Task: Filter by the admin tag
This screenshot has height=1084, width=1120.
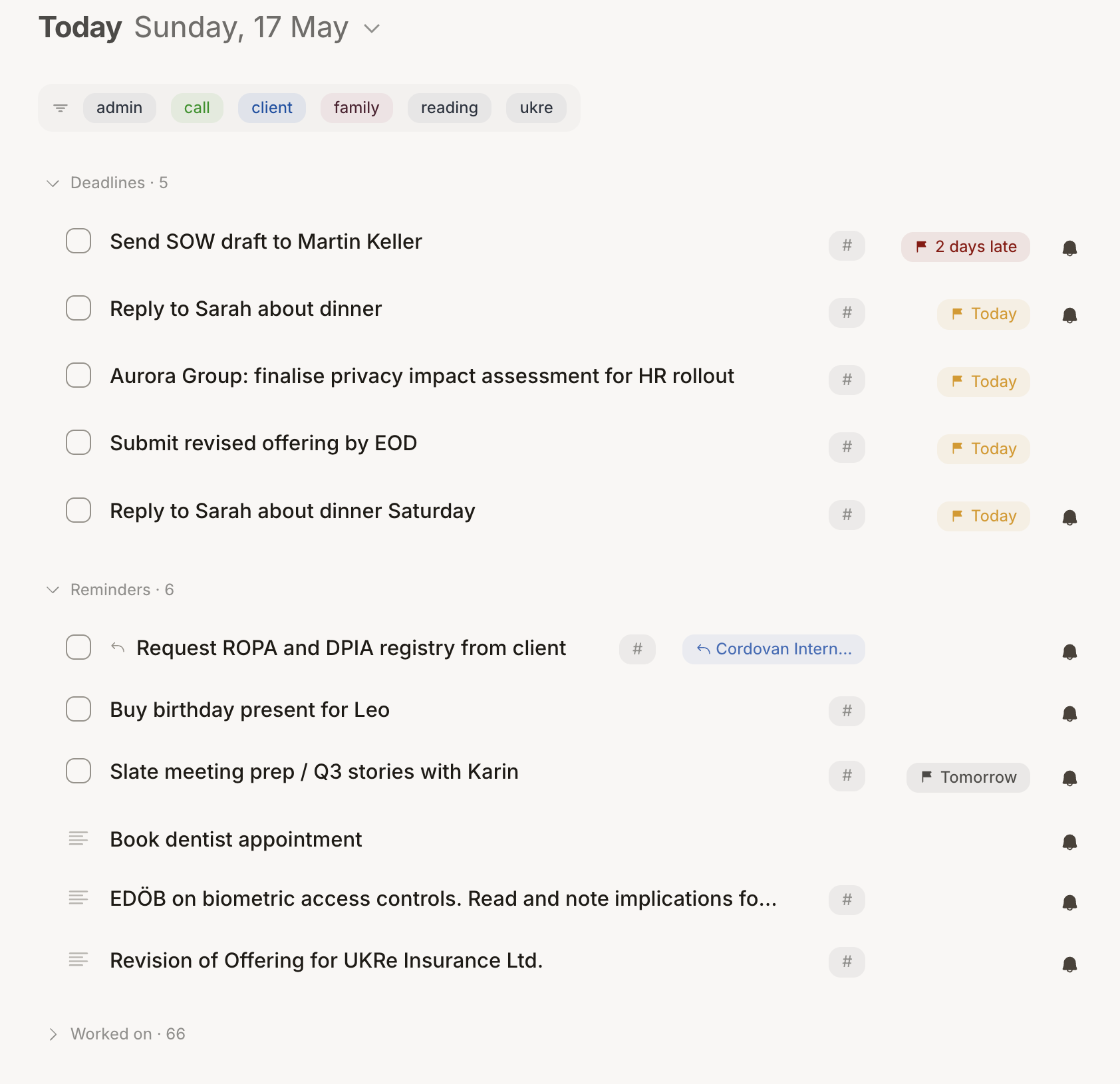Action: tap(120, 108)
